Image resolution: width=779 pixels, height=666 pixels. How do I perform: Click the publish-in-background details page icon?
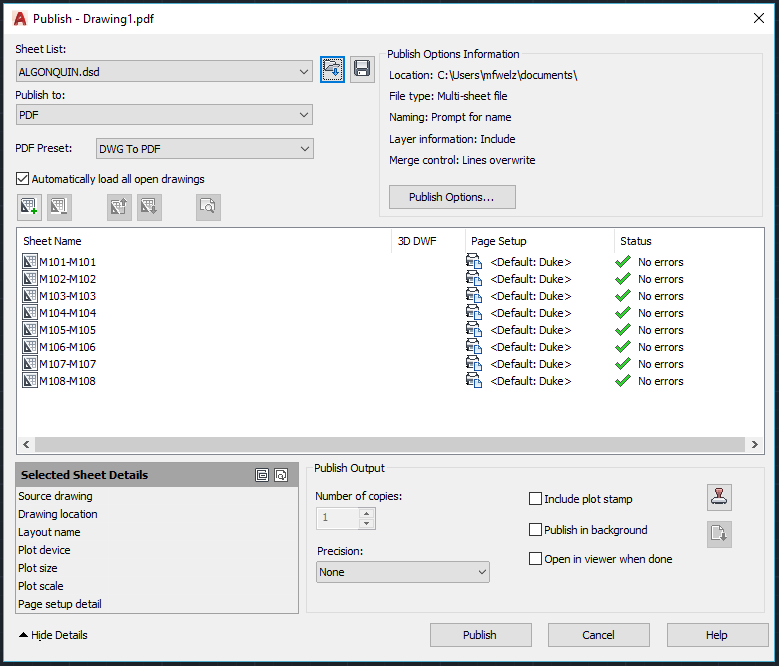coord(719,534)
